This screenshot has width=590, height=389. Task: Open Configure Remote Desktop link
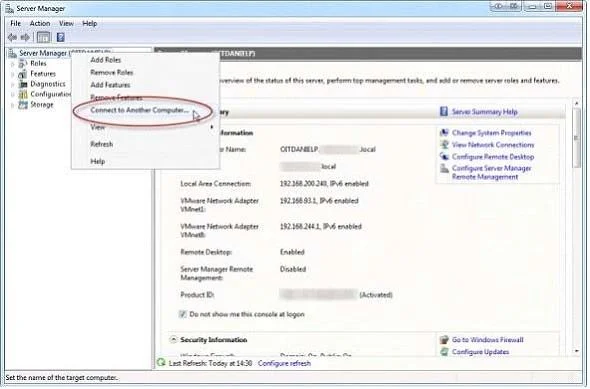coord(493,157)
